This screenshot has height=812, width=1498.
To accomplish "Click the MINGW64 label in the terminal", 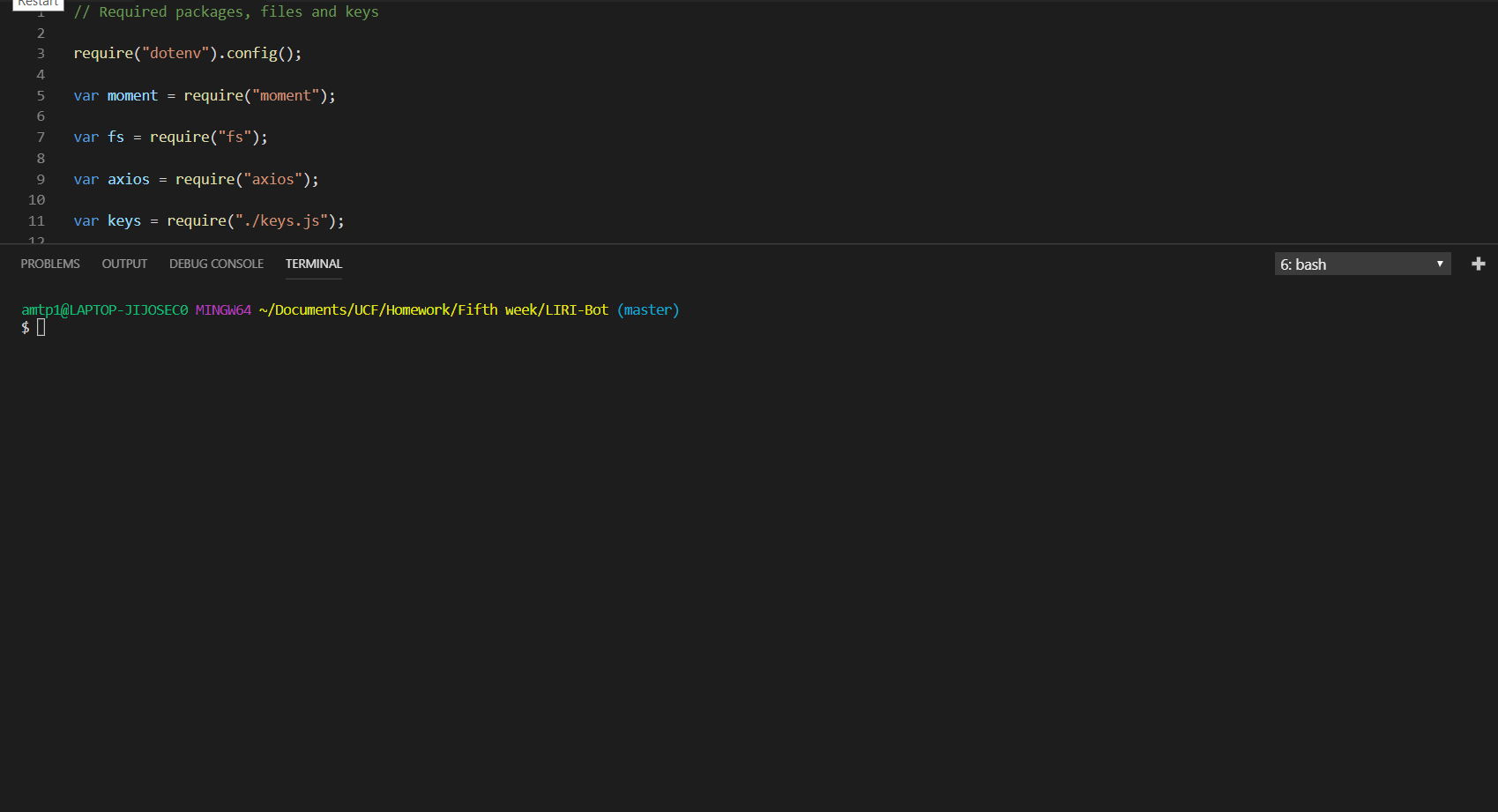I will coord(223,309).
